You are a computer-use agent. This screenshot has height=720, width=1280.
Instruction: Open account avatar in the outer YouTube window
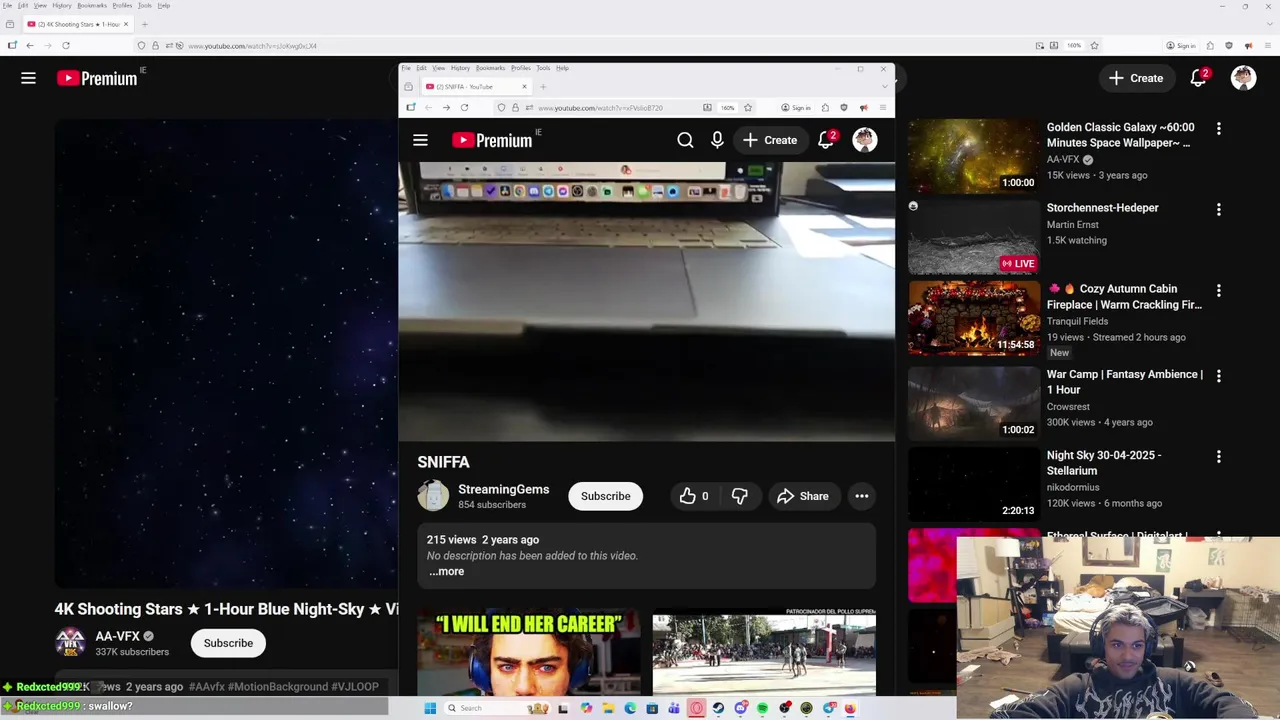coord(1243,78)
